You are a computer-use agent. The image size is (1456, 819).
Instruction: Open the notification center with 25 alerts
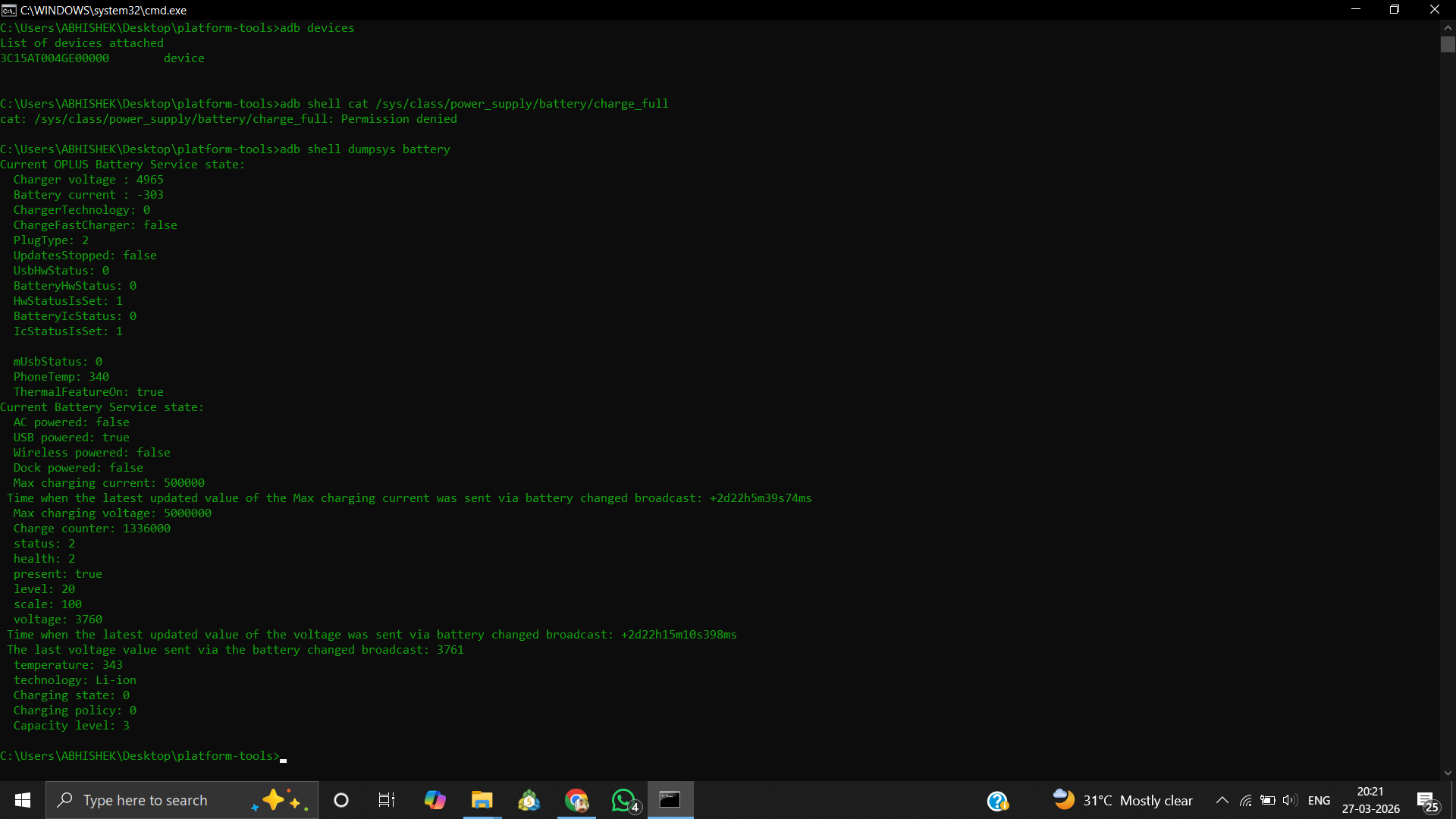pyautogui.click(x=1427, y=801)
